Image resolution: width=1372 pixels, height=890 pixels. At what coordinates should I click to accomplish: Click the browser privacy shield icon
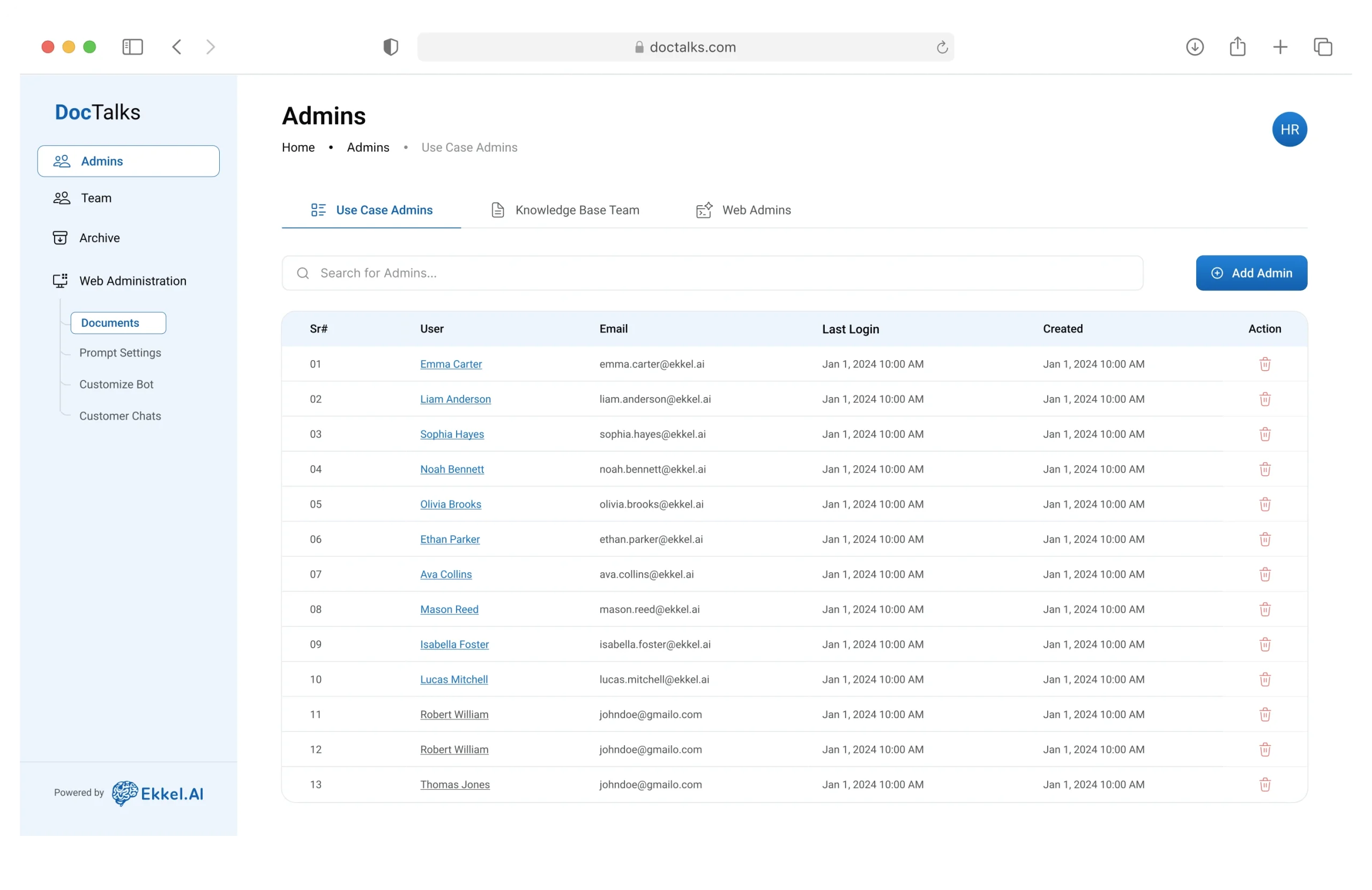tap(391, 47)
